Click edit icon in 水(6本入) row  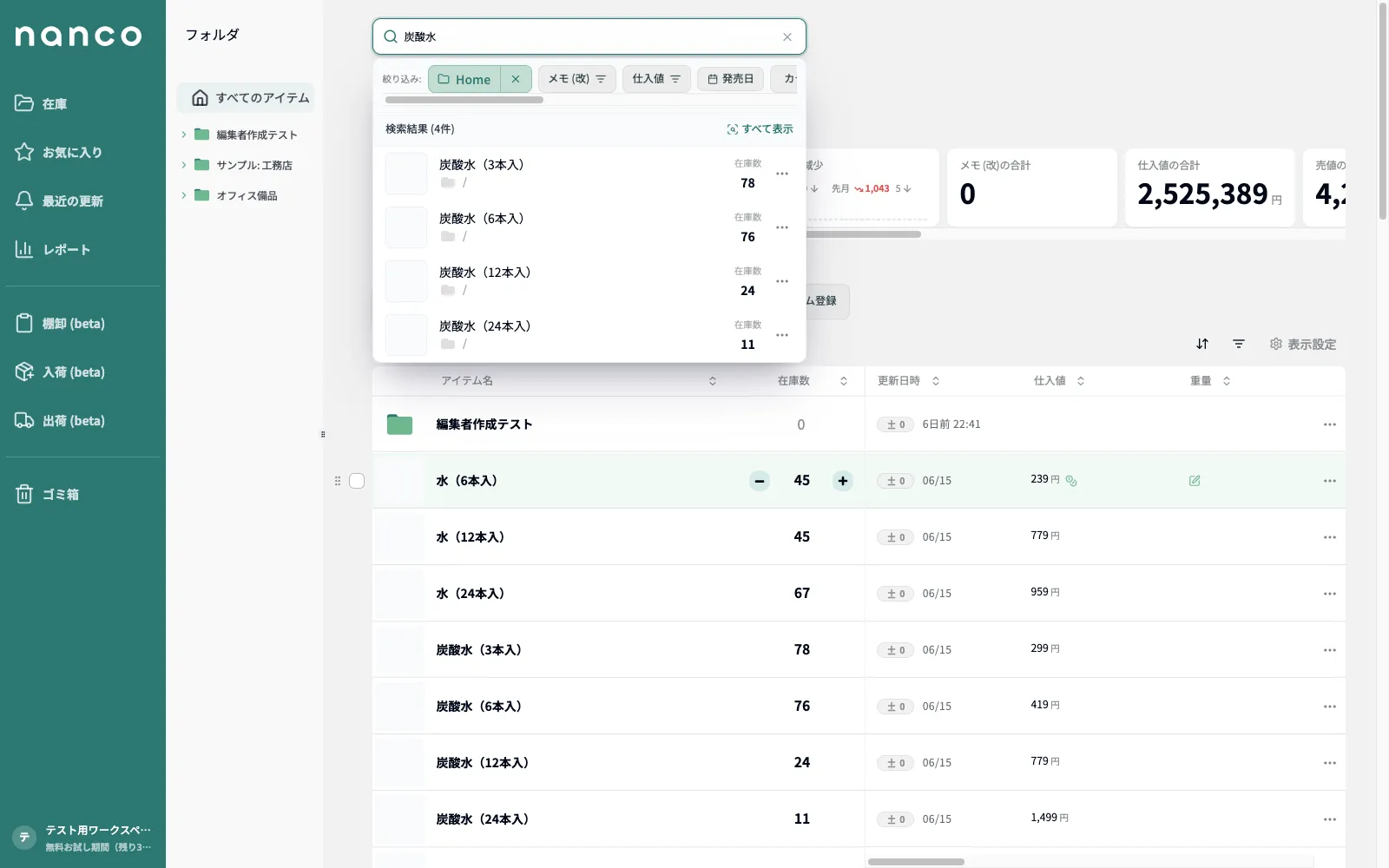1195,480
